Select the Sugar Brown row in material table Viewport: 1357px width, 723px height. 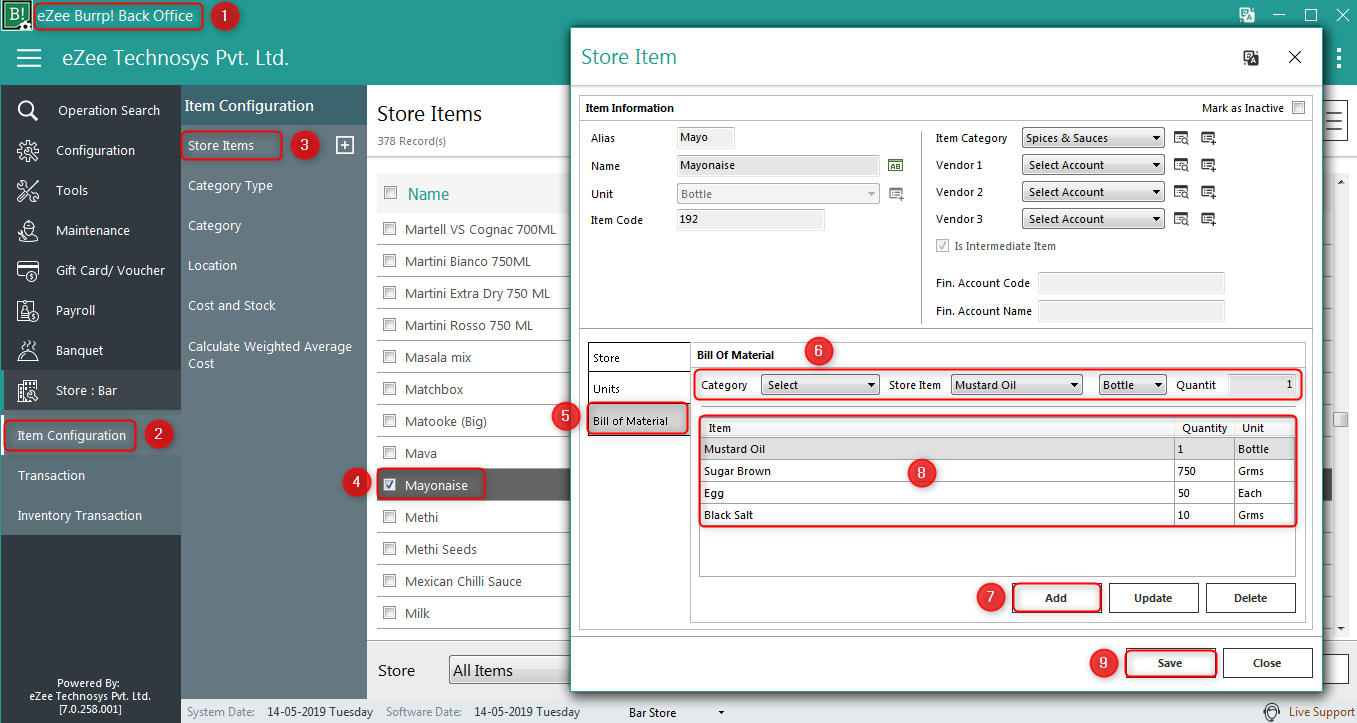click(997, 471)
